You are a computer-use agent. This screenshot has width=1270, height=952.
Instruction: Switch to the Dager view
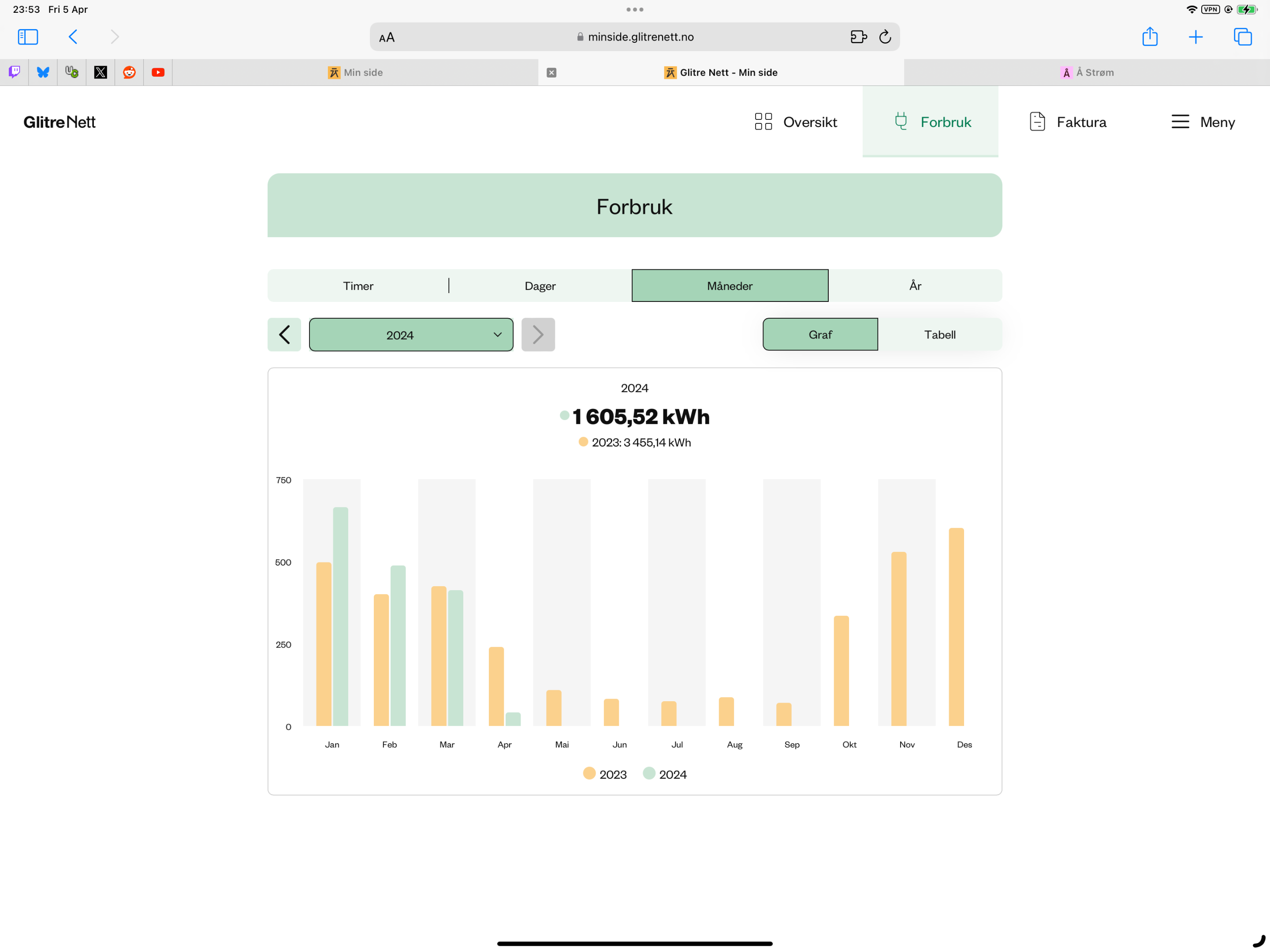(x=540, y=285)
